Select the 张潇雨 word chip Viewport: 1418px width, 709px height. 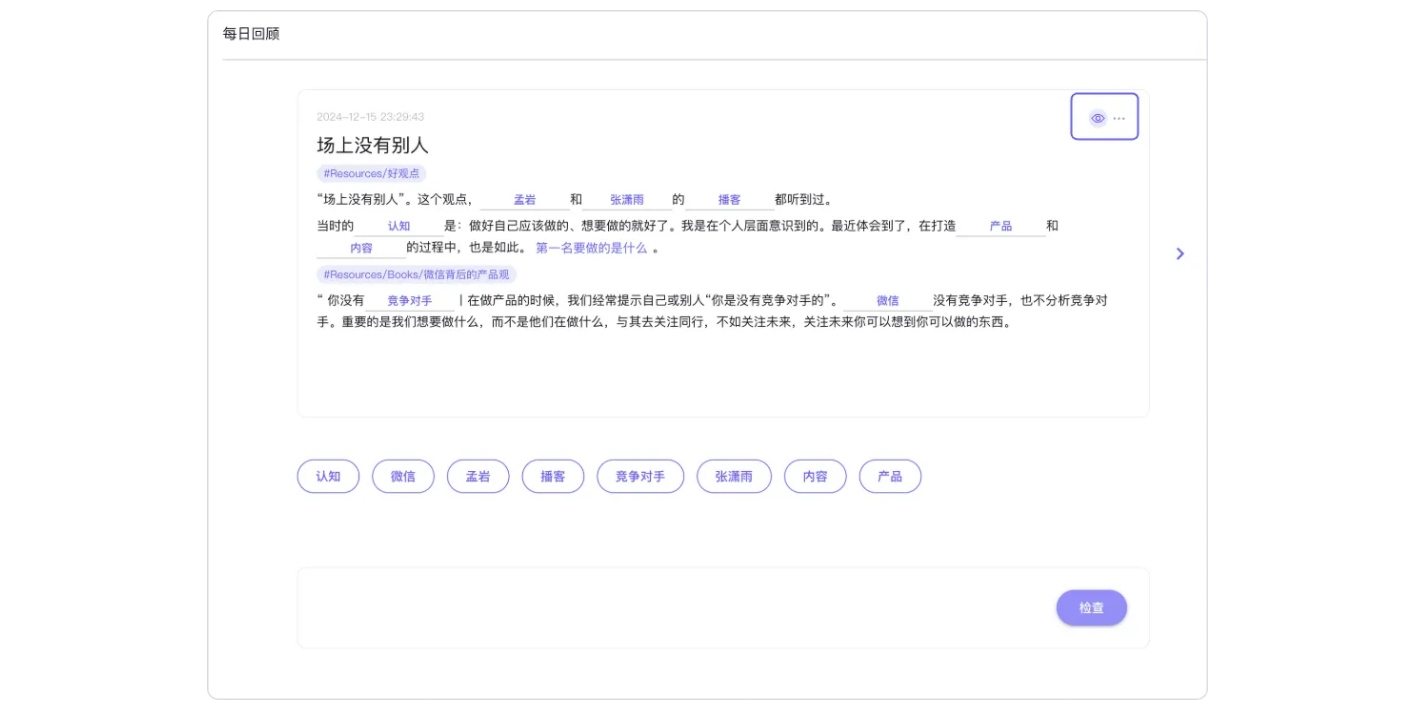tap(733, 476)
